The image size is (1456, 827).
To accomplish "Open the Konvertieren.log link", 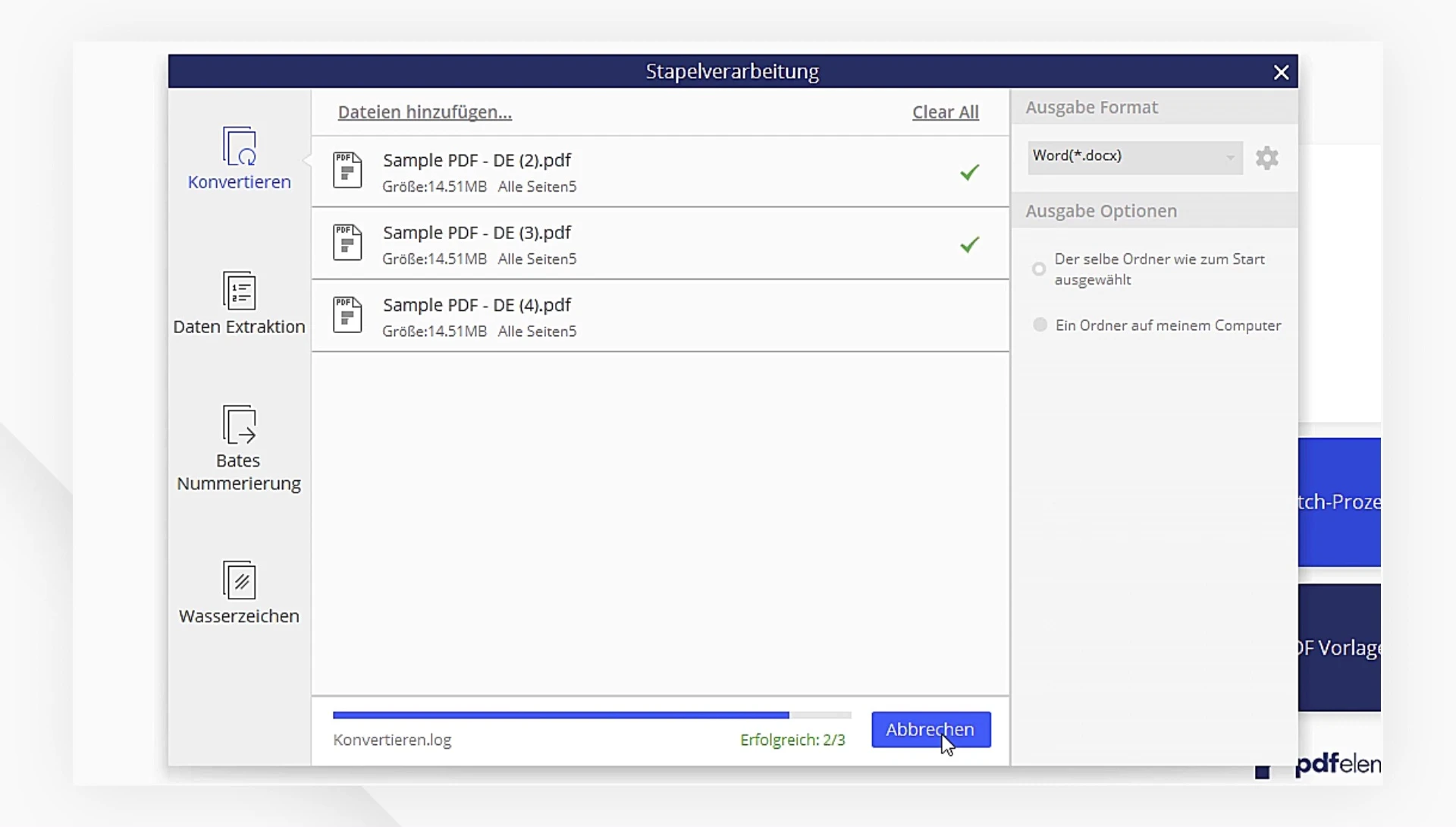I will (x=392, y=740).
